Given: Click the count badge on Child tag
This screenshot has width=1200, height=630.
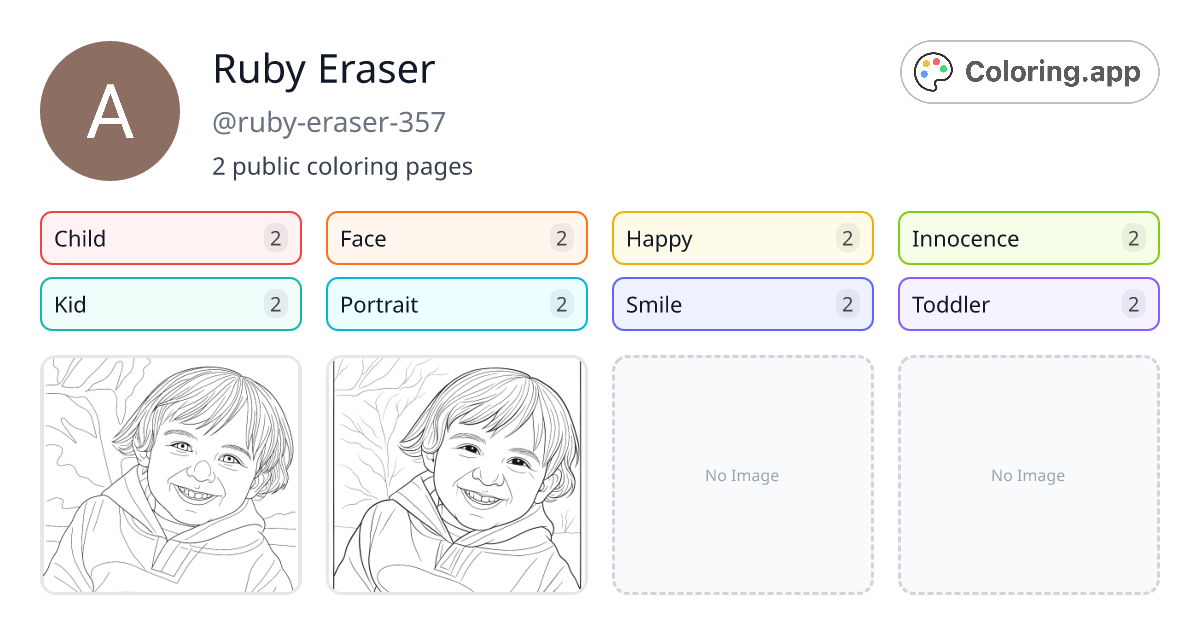Looking at the screenshot, I should coord(276,238).
